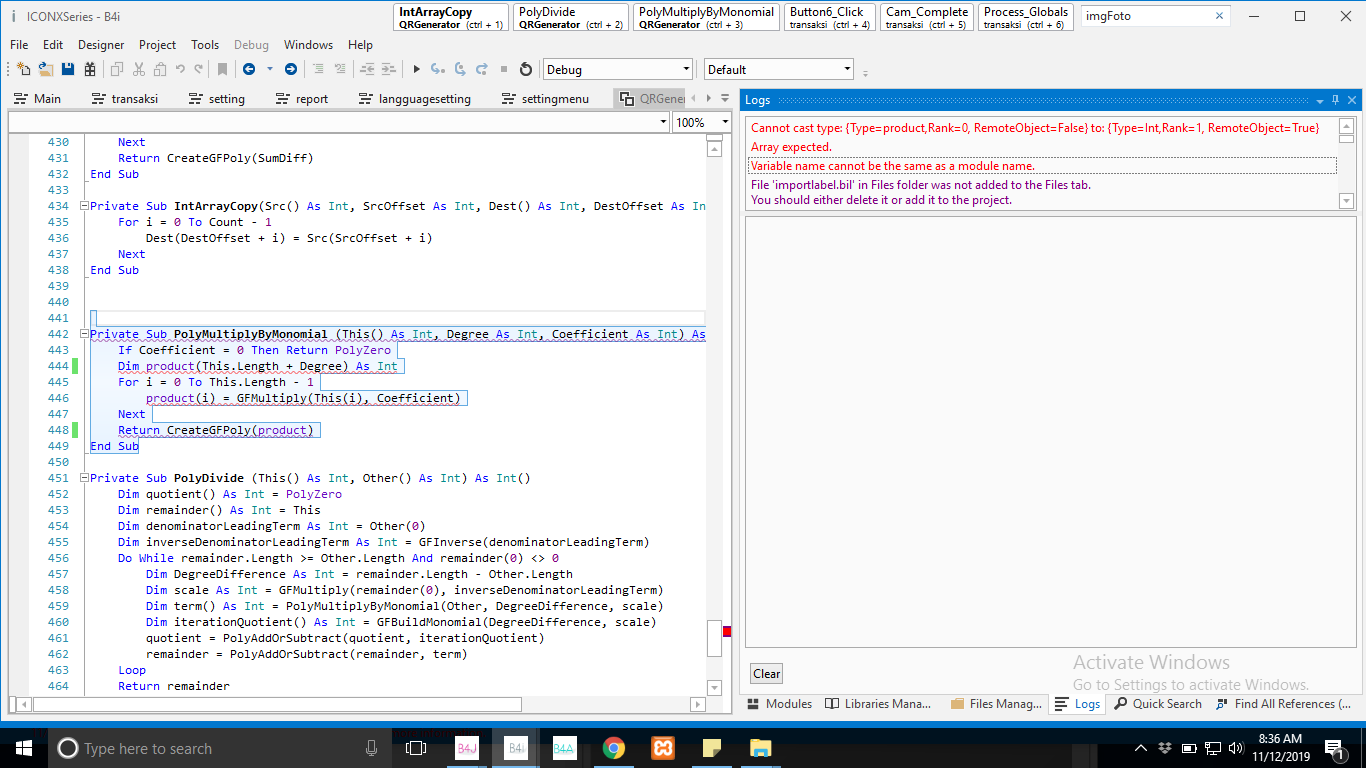This screenshot has height=768, width=1366.
Task: Jump to the Cam_Complete recent sub button
Action: (x=927, y=17)
